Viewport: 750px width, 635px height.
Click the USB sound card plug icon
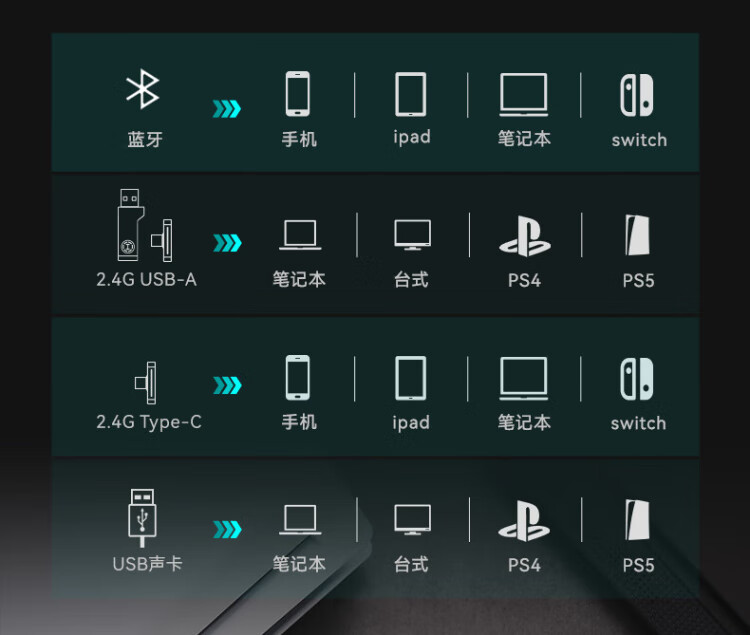click(x=142, y=518)
